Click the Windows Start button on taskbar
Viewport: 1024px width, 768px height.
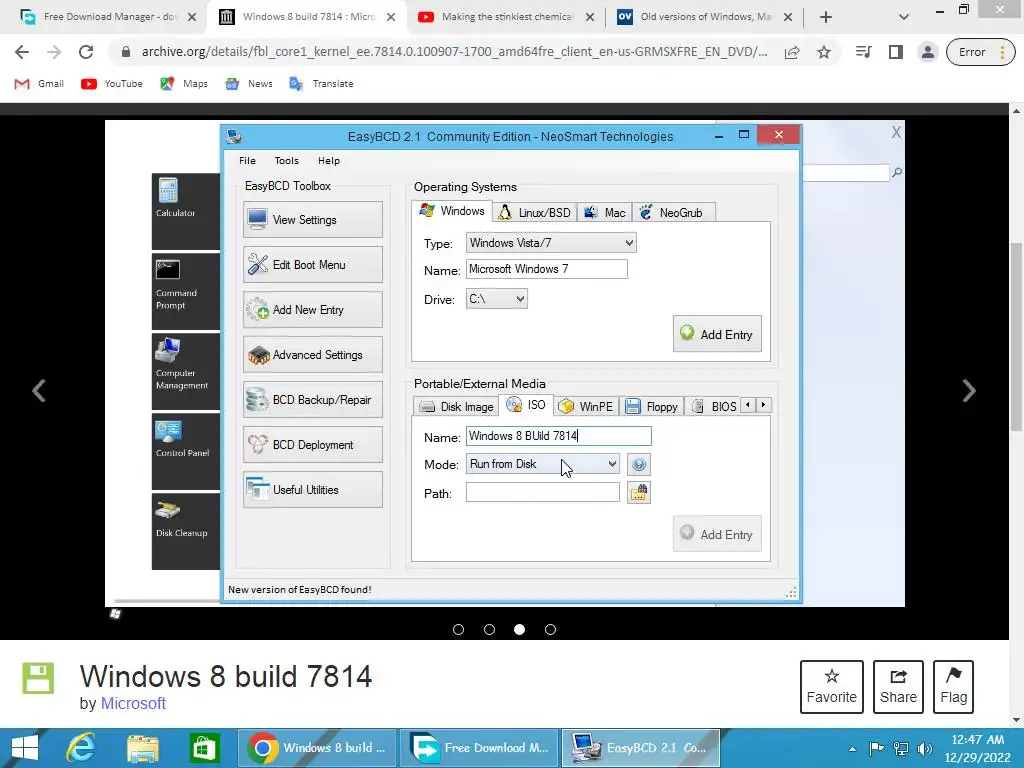(x=25, y=748)
